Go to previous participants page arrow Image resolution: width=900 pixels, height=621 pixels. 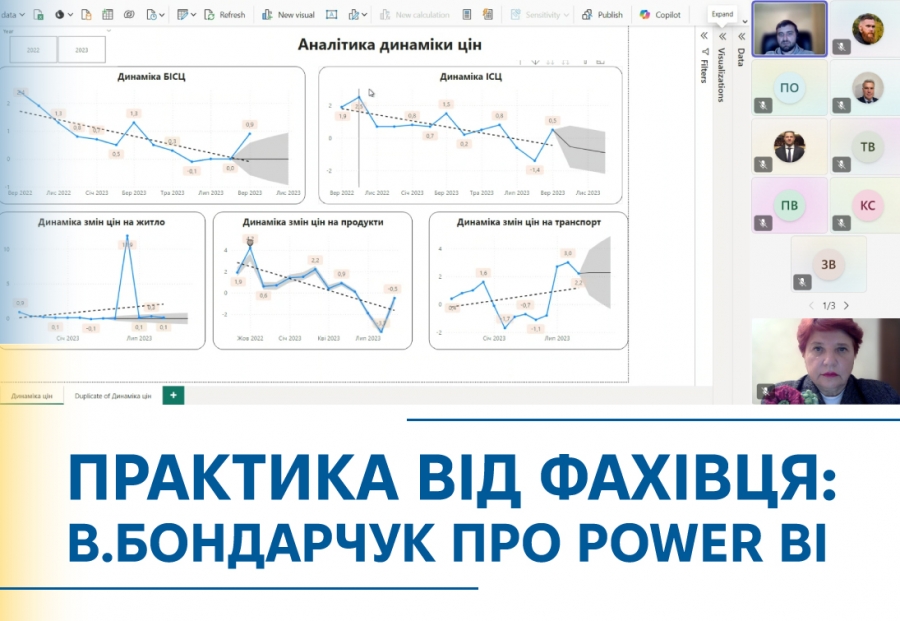(811, 305)
